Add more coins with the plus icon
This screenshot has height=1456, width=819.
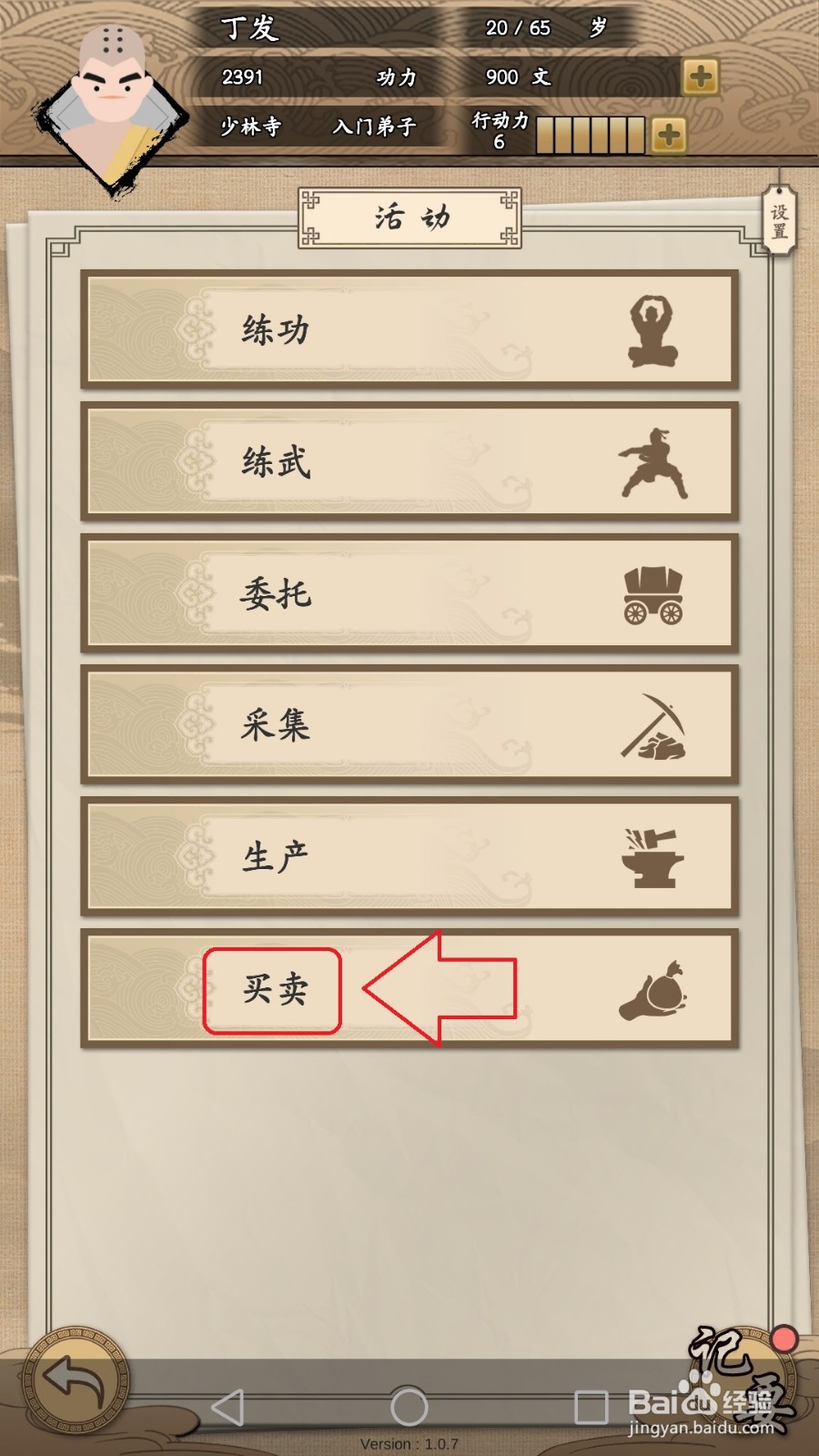click(x=700, y=76)
